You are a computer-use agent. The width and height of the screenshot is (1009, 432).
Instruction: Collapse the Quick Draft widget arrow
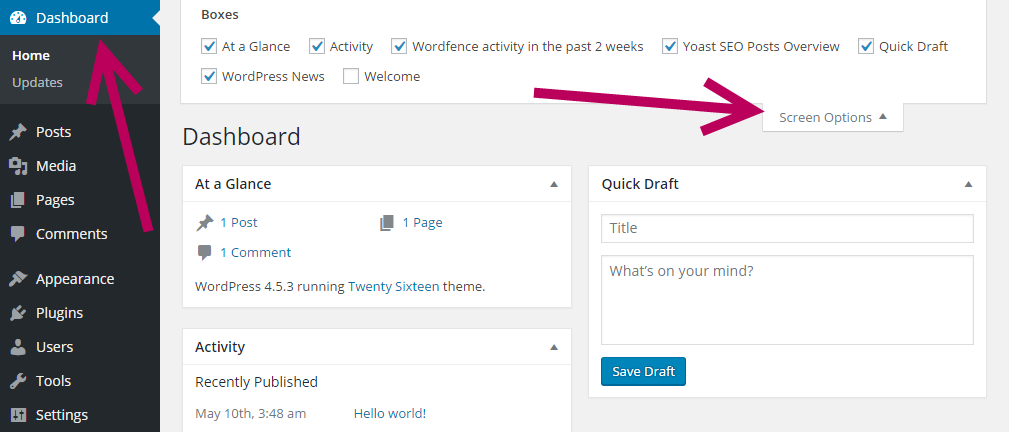click(x=968, y=184)
